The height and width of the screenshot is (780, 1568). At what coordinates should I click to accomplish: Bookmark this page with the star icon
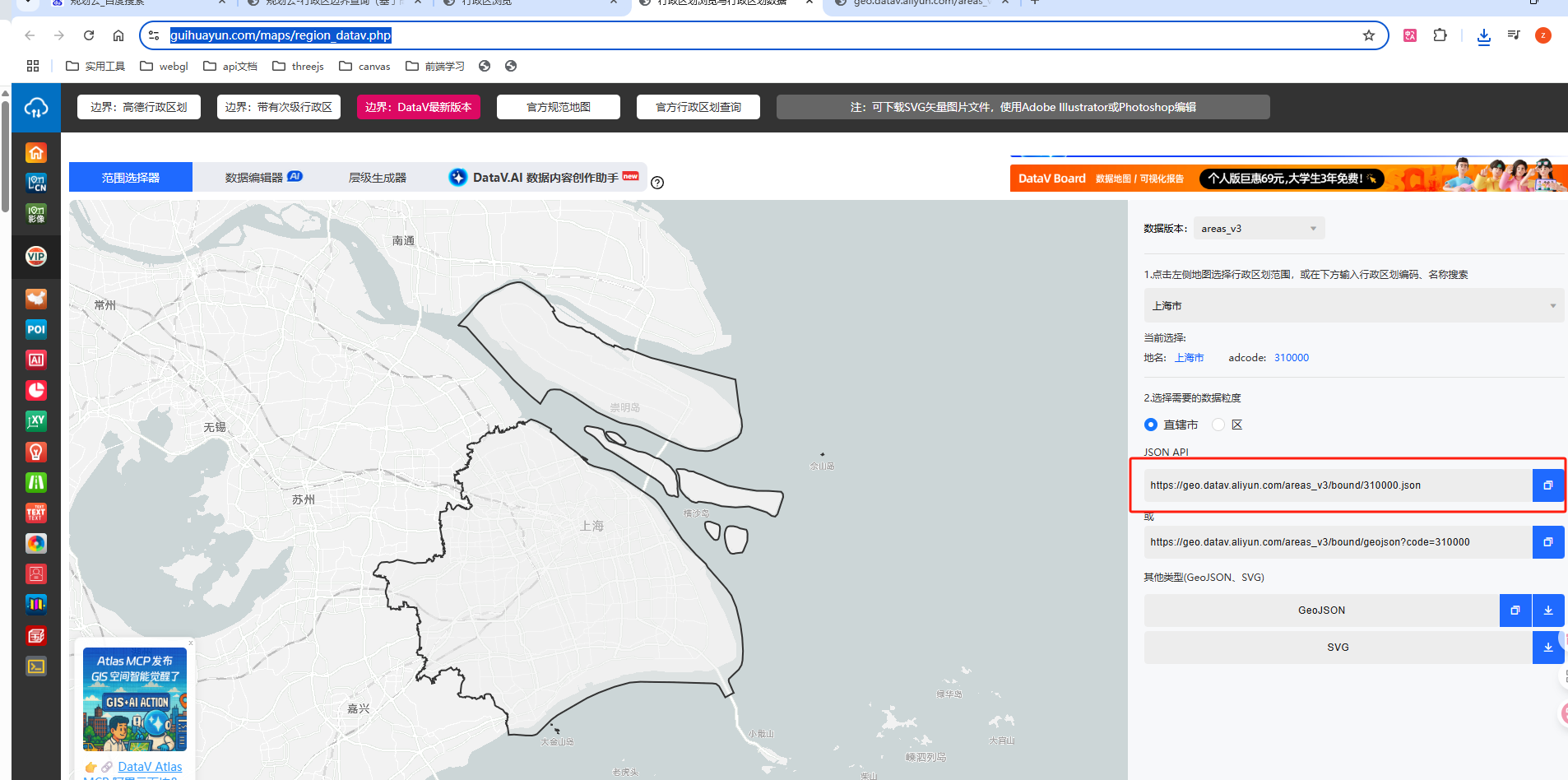(x=1369, y=35)
